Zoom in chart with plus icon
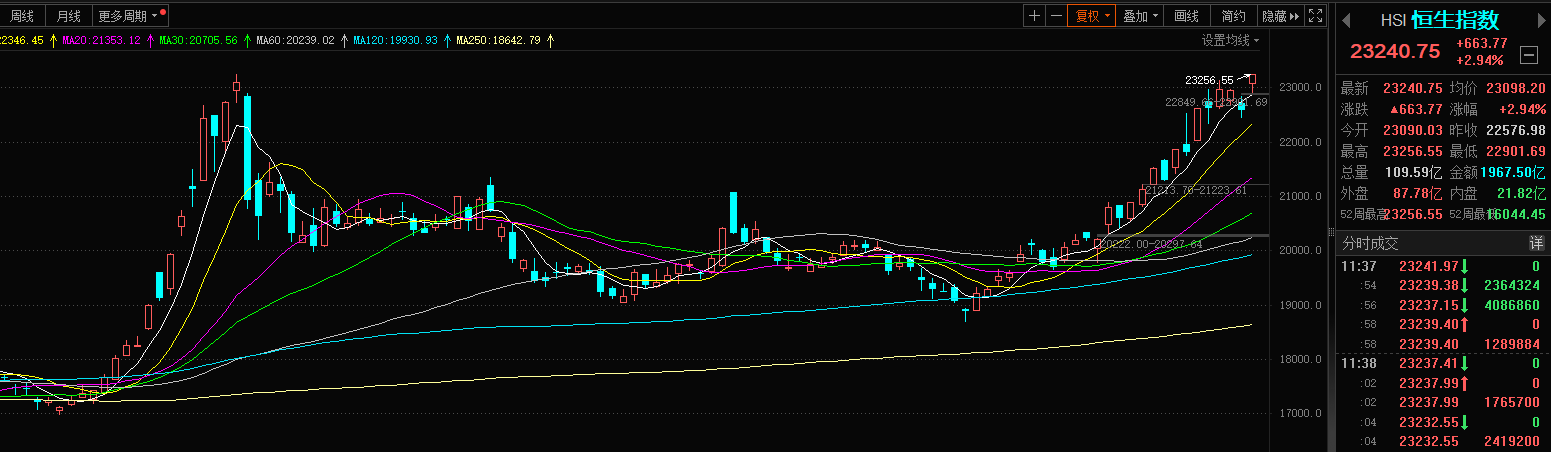 pyautogui.click(x=1034, y=15)
